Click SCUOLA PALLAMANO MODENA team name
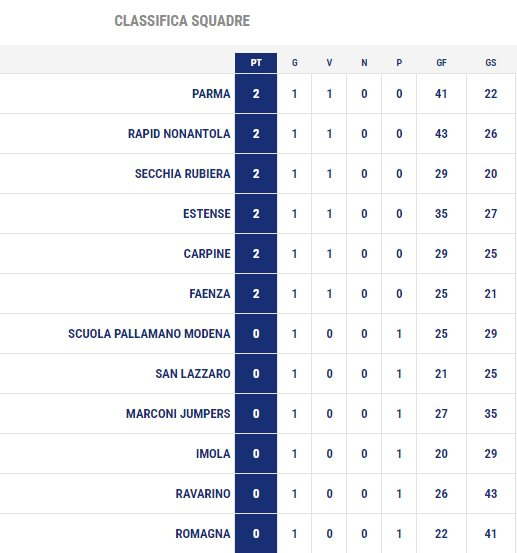 (149, 334)
